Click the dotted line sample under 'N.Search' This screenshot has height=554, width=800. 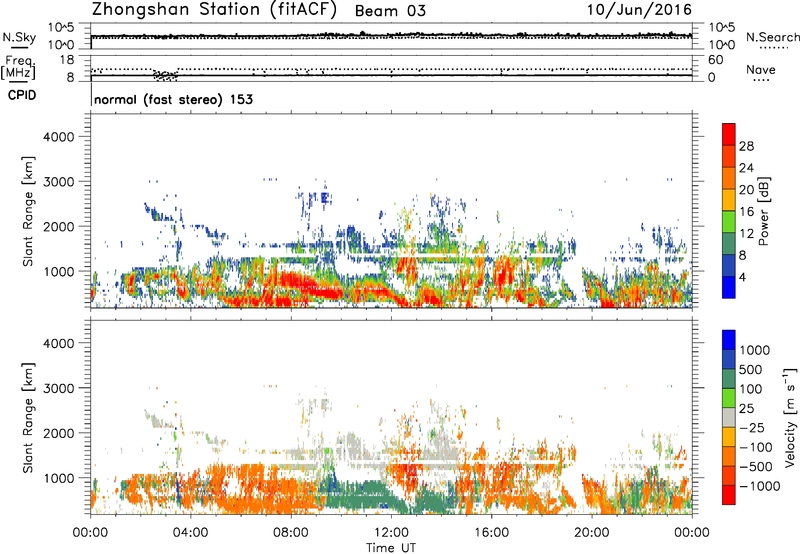[x=774, y=48]
